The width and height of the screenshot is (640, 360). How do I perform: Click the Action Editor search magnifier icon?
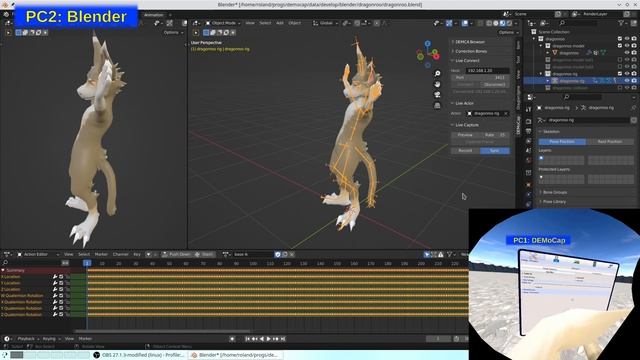[x=5, y=263]
